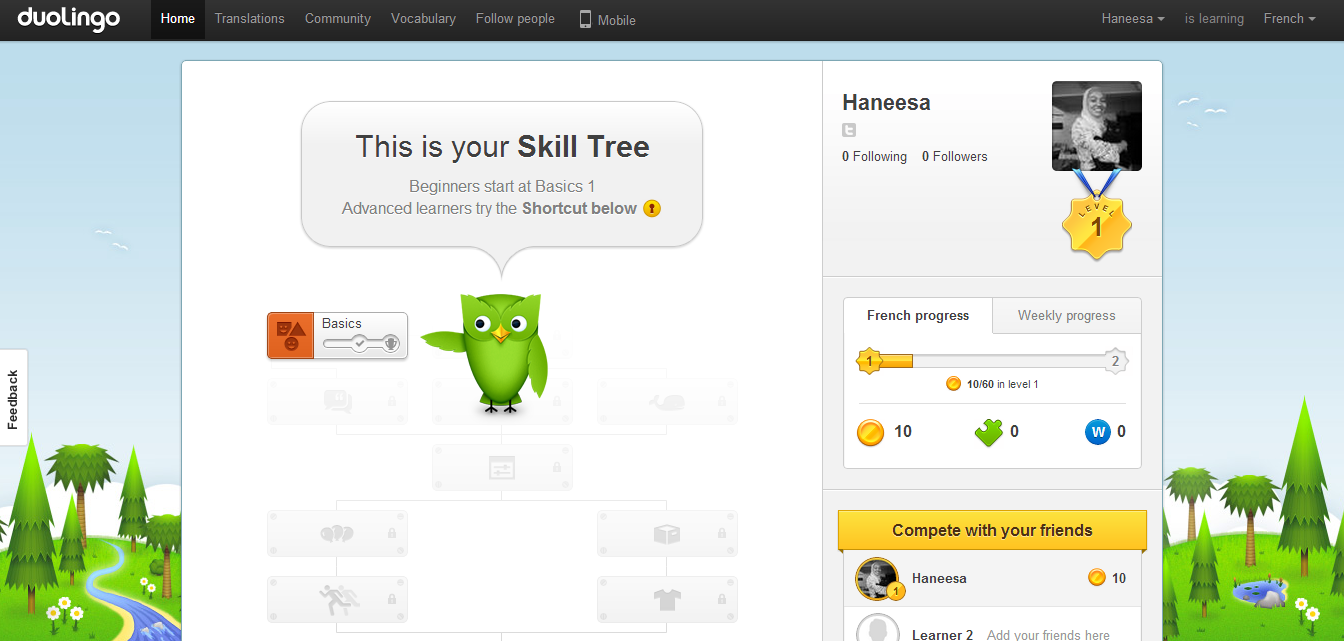Select the French progress tab
This screenshot has width=1344, height=641.
click(x=918, y=315)
